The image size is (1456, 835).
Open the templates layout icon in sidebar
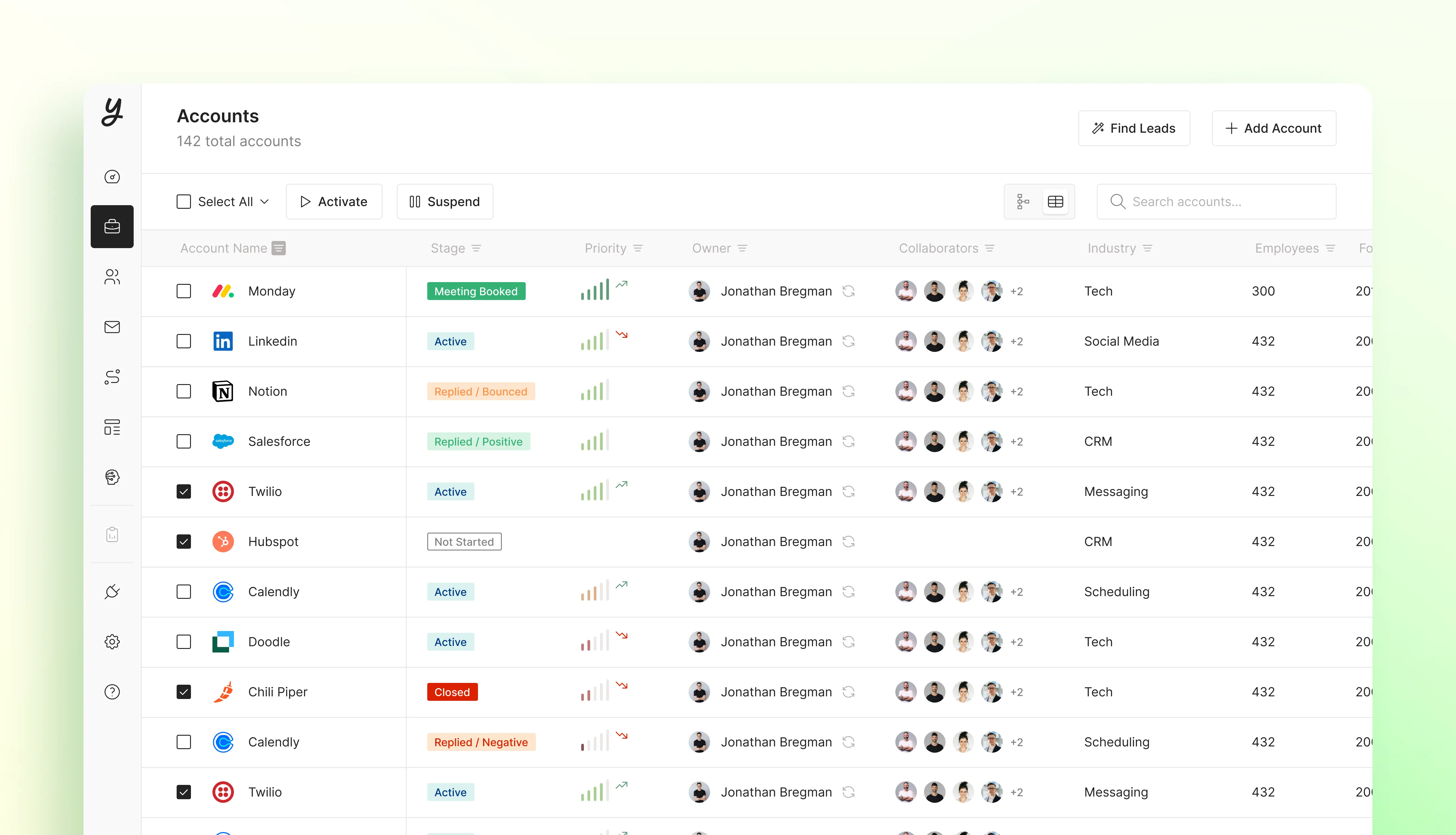(112, 427)
